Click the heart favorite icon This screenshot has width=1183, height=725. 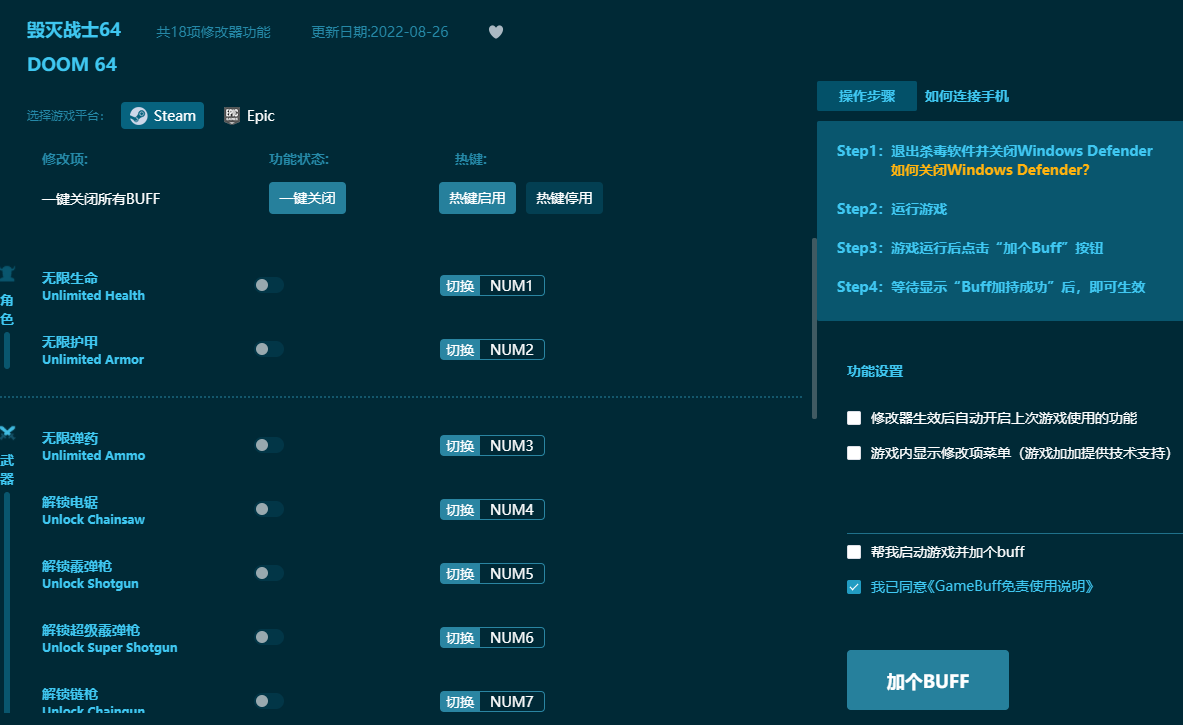click(496, 32)
